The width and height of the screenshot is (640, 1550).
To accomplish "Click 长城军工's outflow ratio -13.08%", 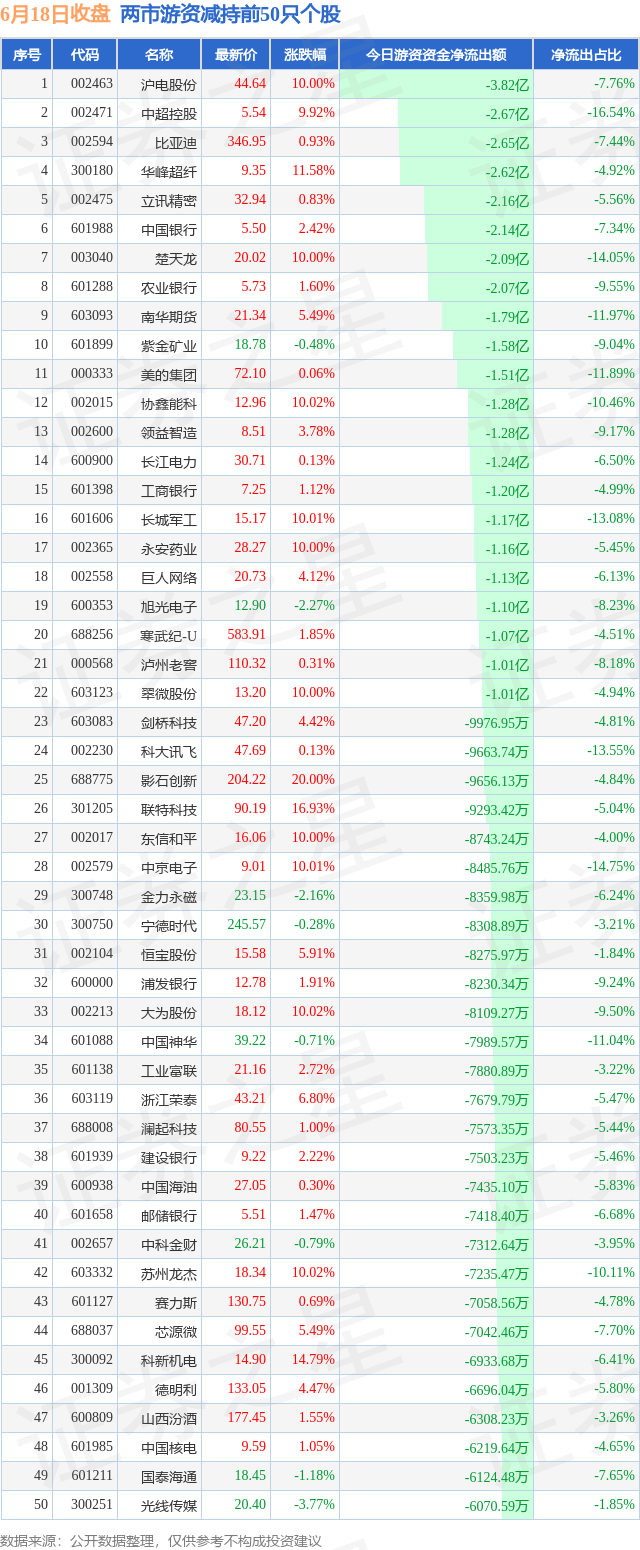I will pos(613,518).
